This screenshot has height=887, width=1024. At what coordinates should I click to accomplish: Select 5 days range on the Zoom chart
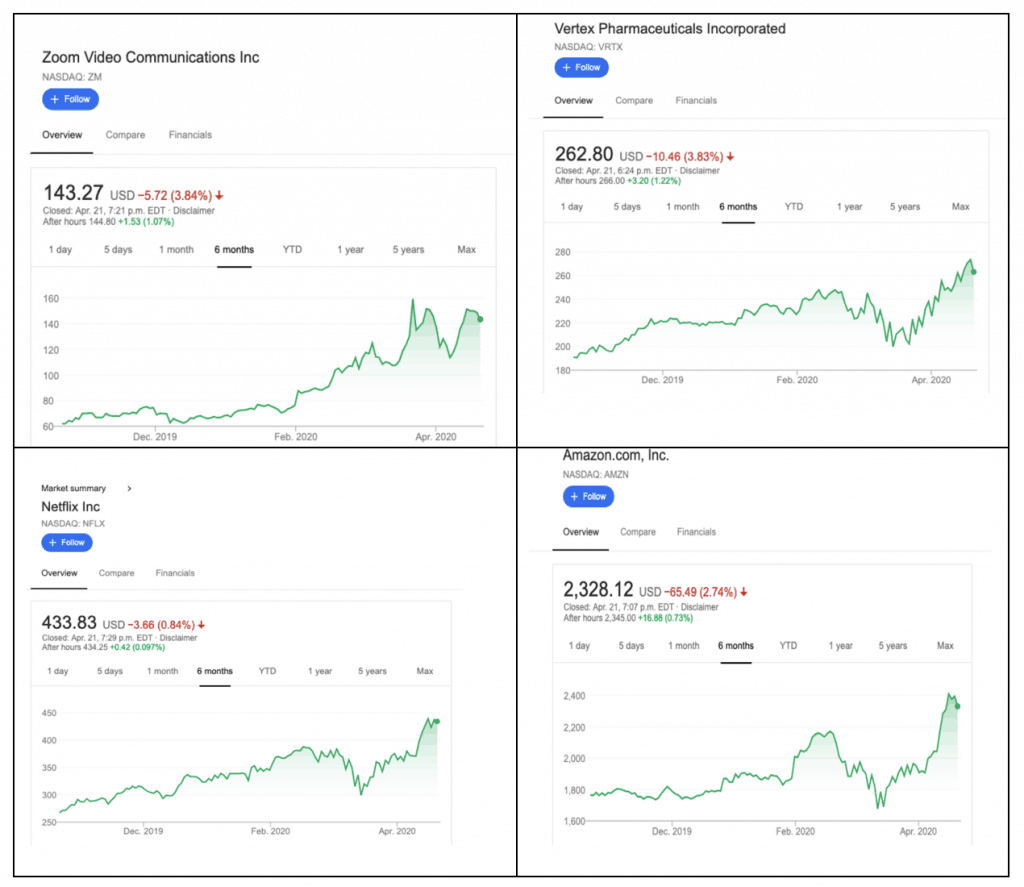point(118,250)
